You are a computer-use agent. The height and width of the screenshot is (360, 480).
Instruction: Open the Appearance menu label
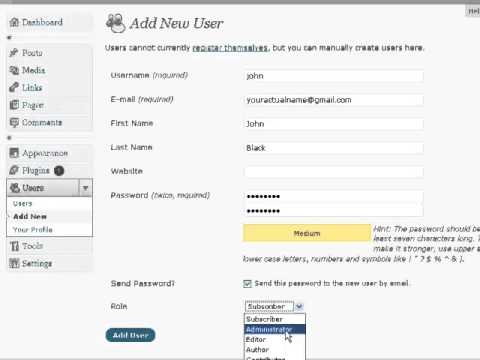[x=45, y=153]
